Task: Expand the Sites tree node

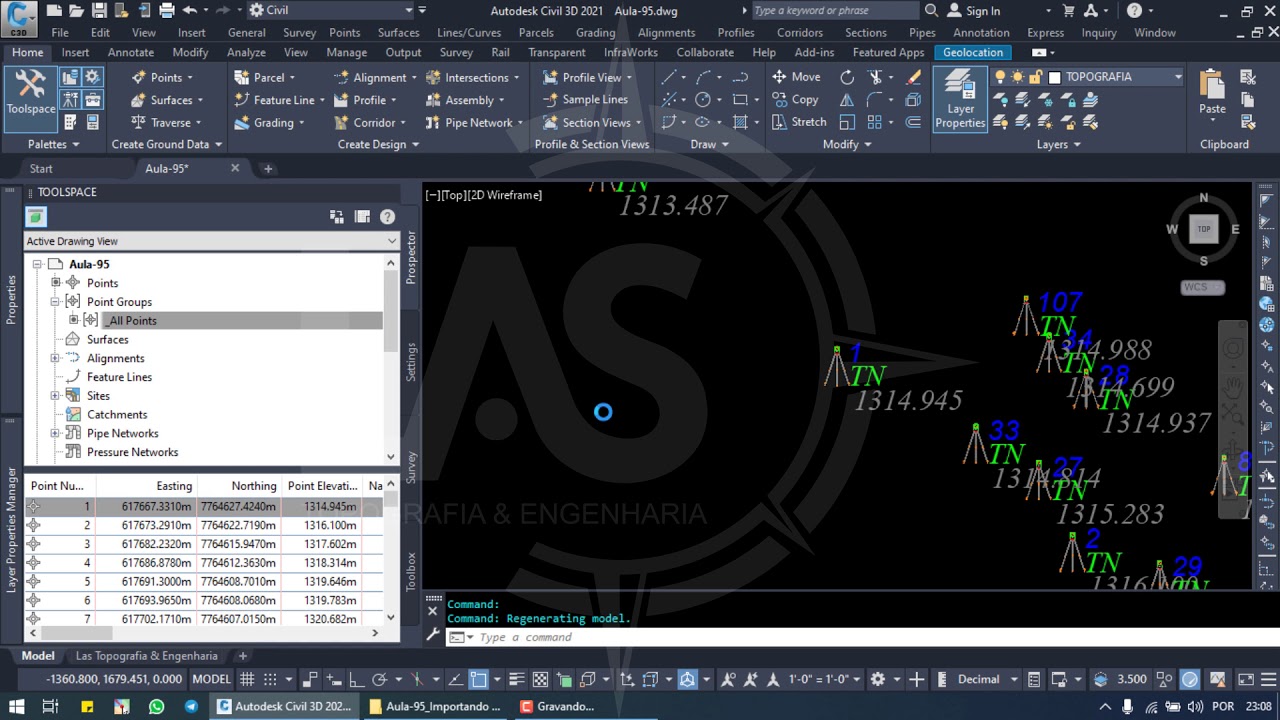Action: click(x=55, y=396)
